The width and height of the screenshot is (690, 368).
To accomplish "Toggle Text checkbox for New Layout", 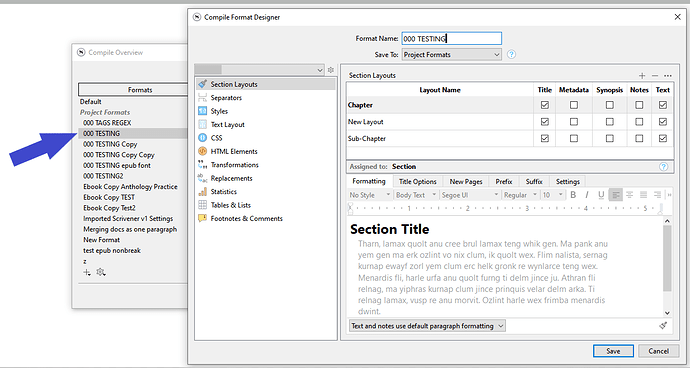I will click(x=663, y=122).
